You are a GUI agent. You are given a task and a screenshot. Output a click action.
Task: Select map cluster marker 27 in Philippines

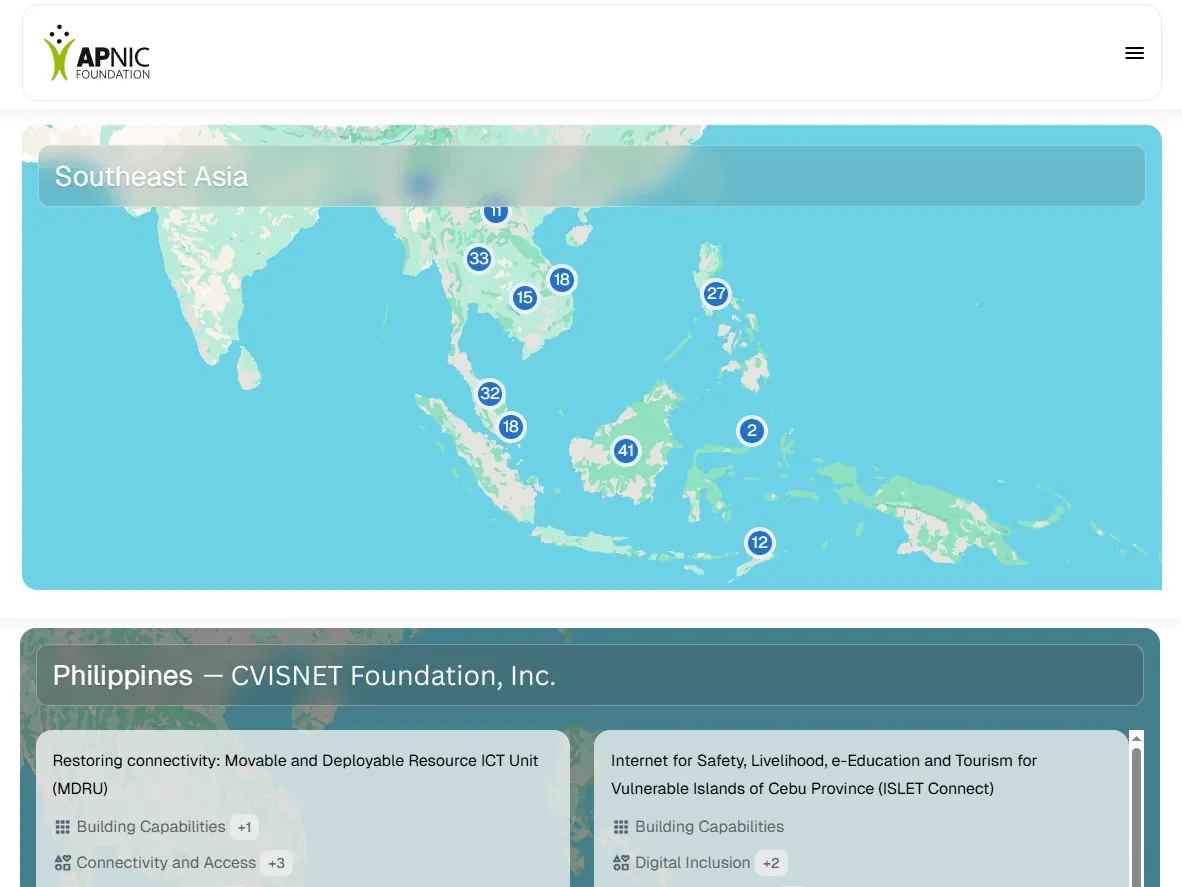(716, 293)
